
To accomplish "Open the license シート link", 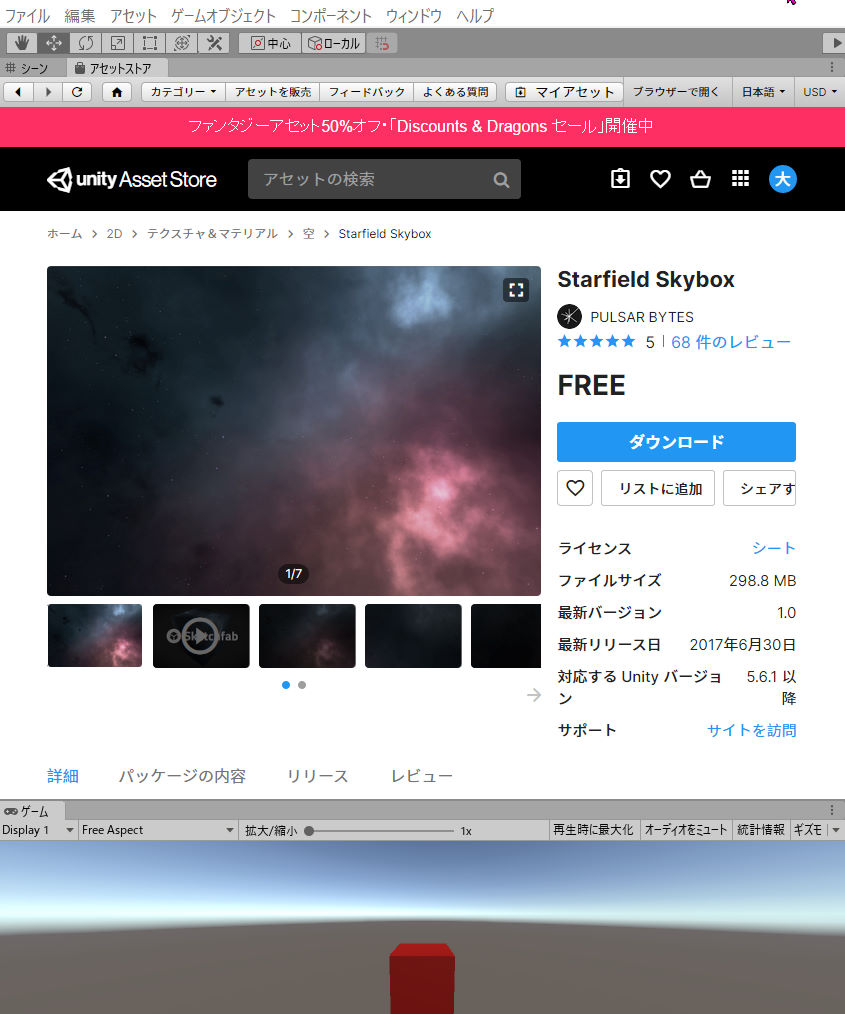I will click(x=773, y=548).
